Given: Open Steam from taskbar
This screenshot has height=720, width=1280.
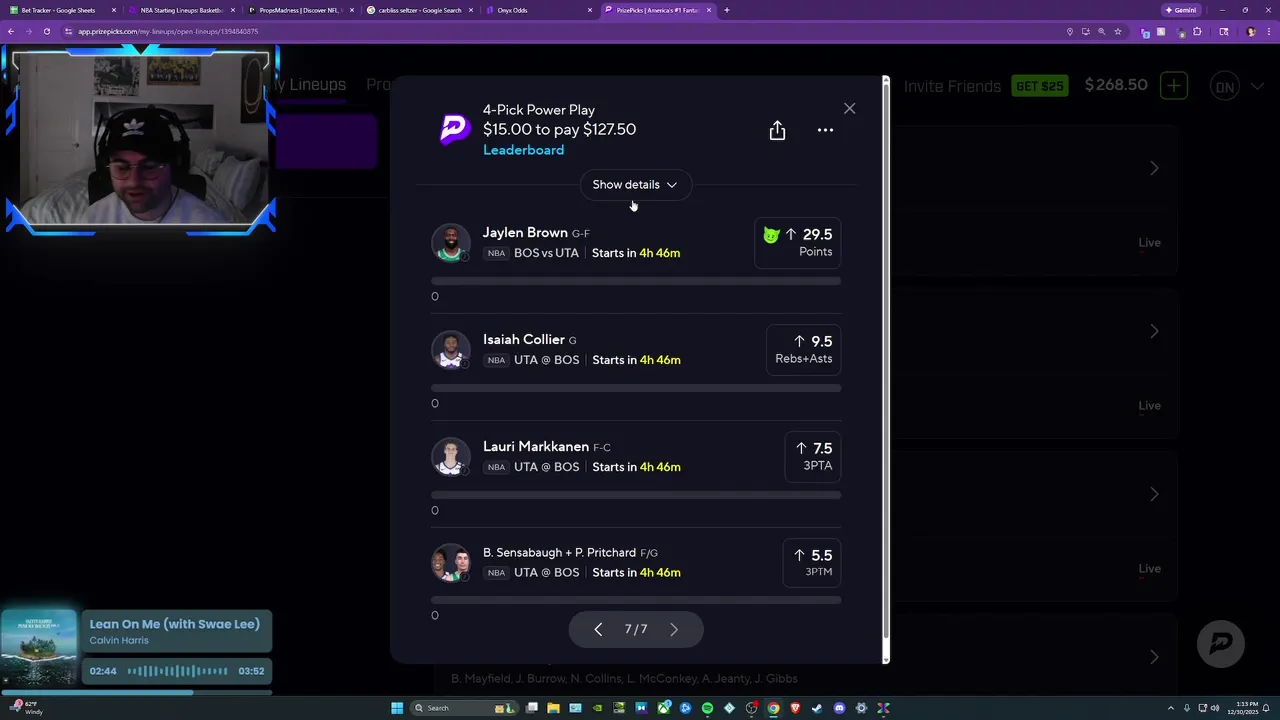Looking at the screenshot, I should 817,708.
